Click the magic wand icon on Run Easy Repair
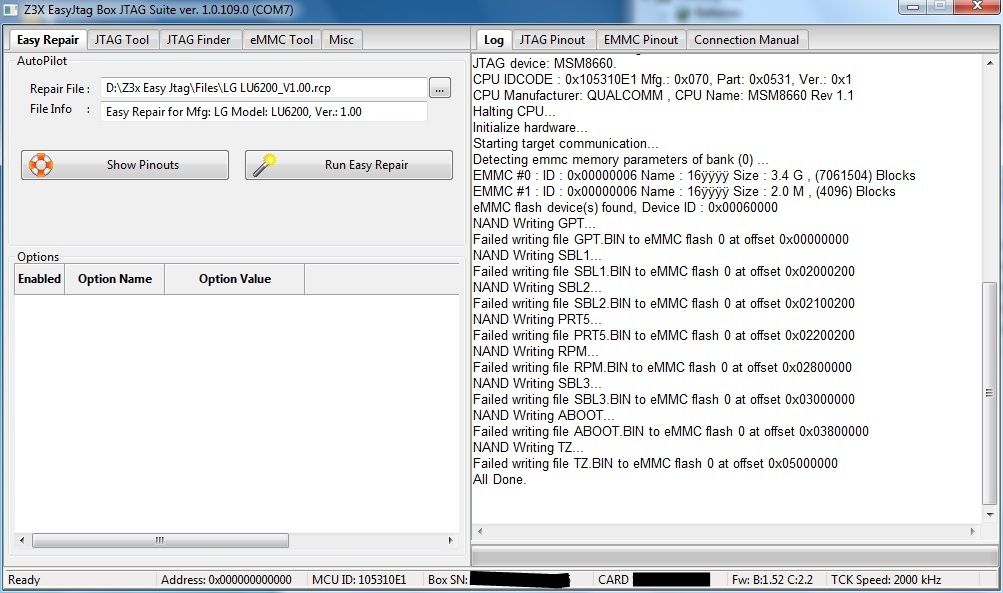 coord(264,164)
